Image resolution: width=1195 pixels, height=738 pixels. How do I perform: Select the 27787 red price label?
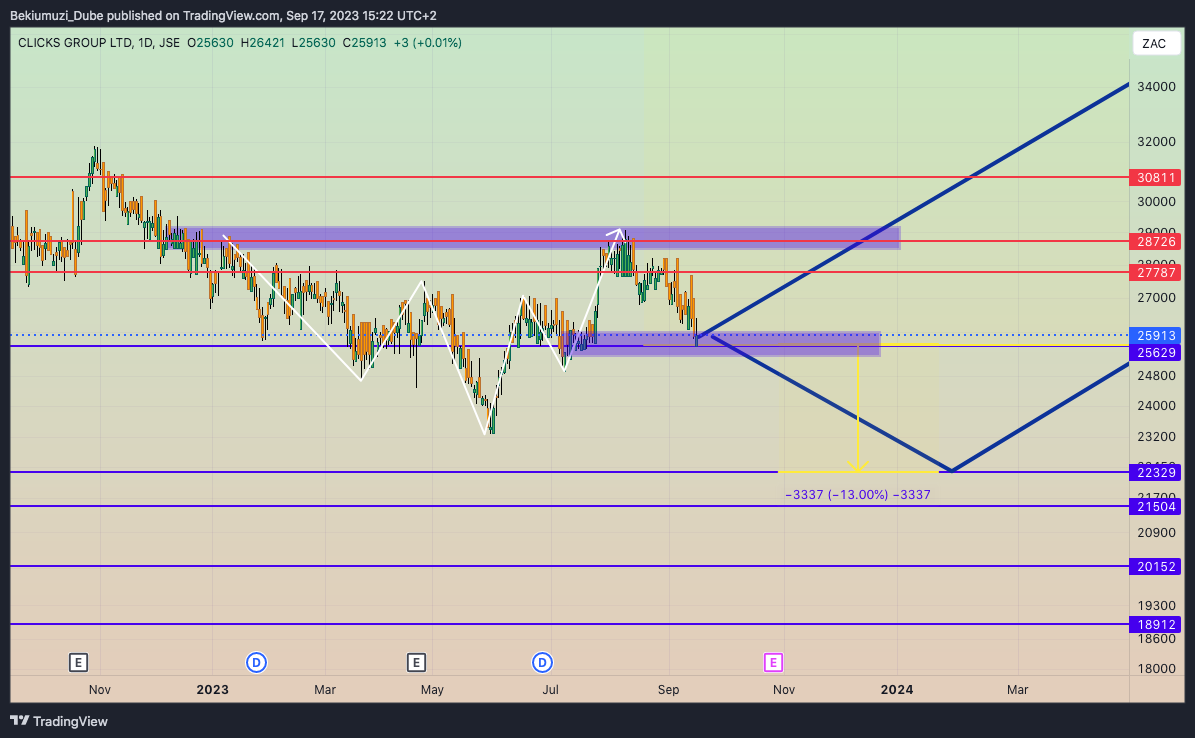click(x=1155, y=272)
